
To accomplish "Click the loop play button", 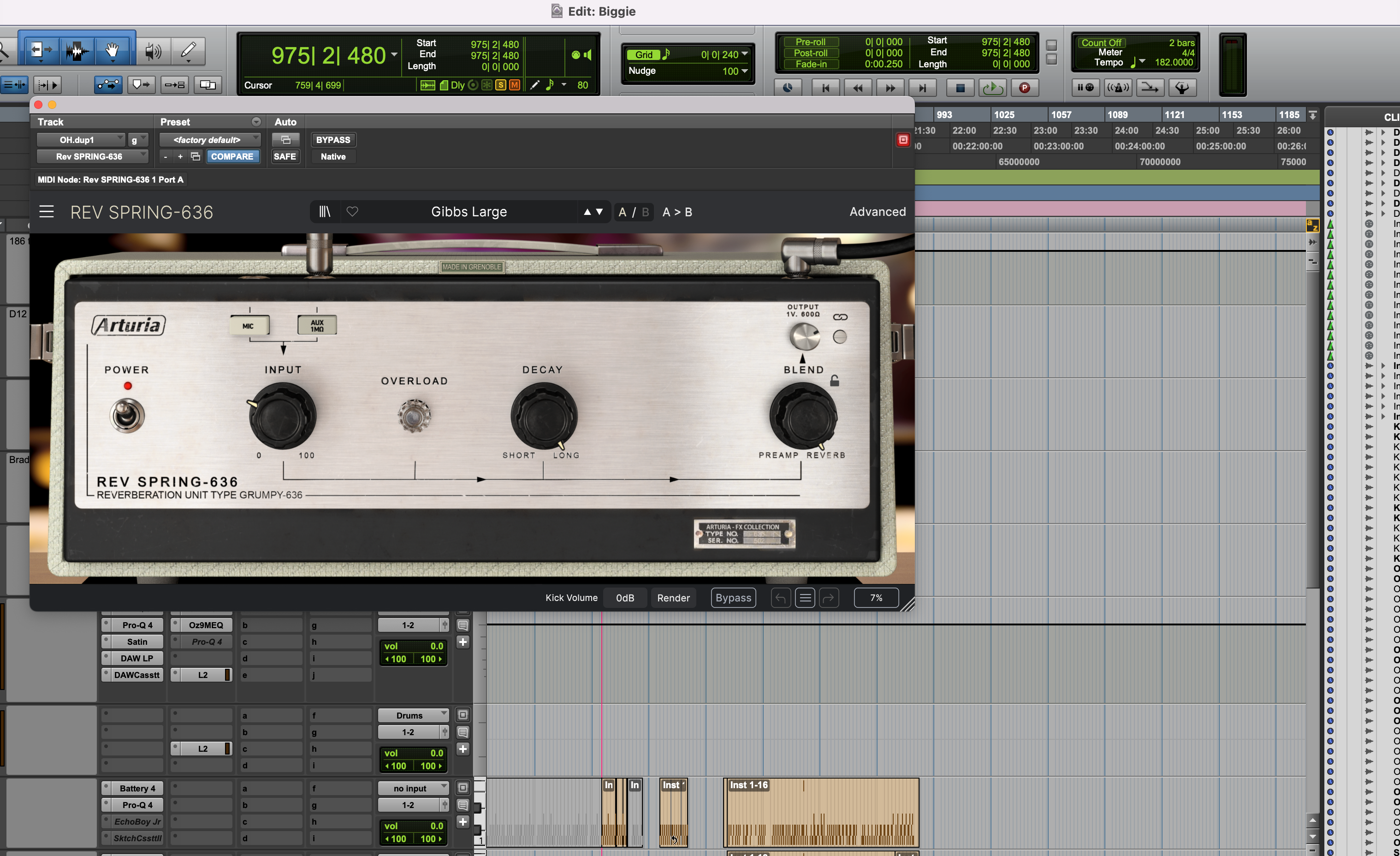I will click(993, 88).
